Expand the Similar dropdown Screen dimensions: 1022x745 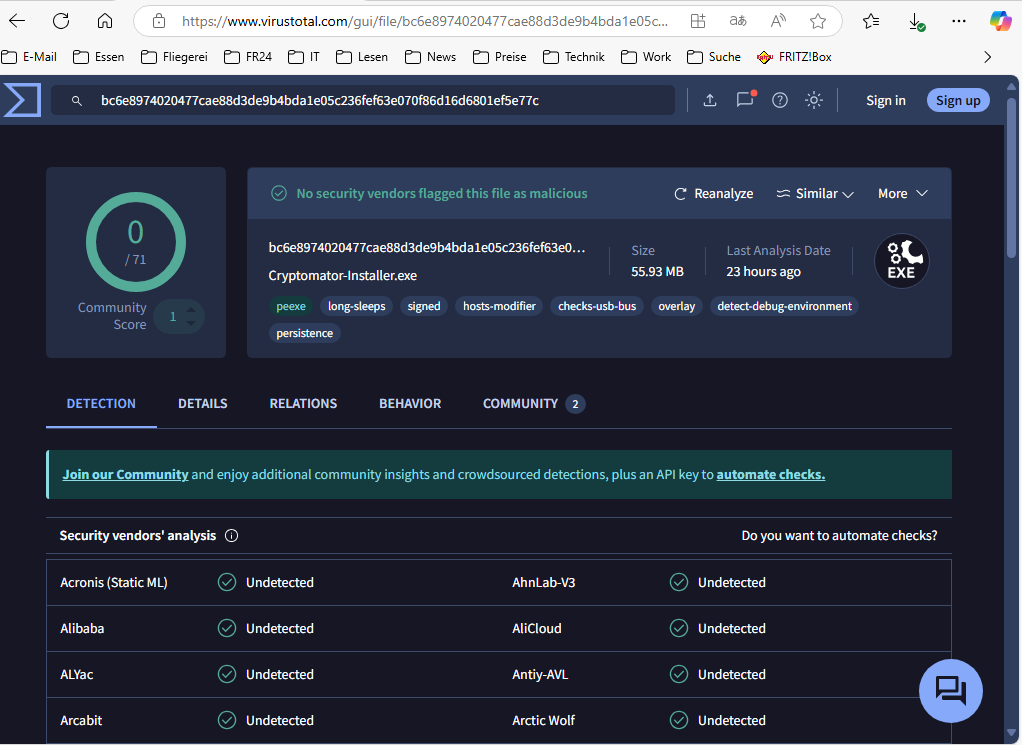click(x=815, y=194)
